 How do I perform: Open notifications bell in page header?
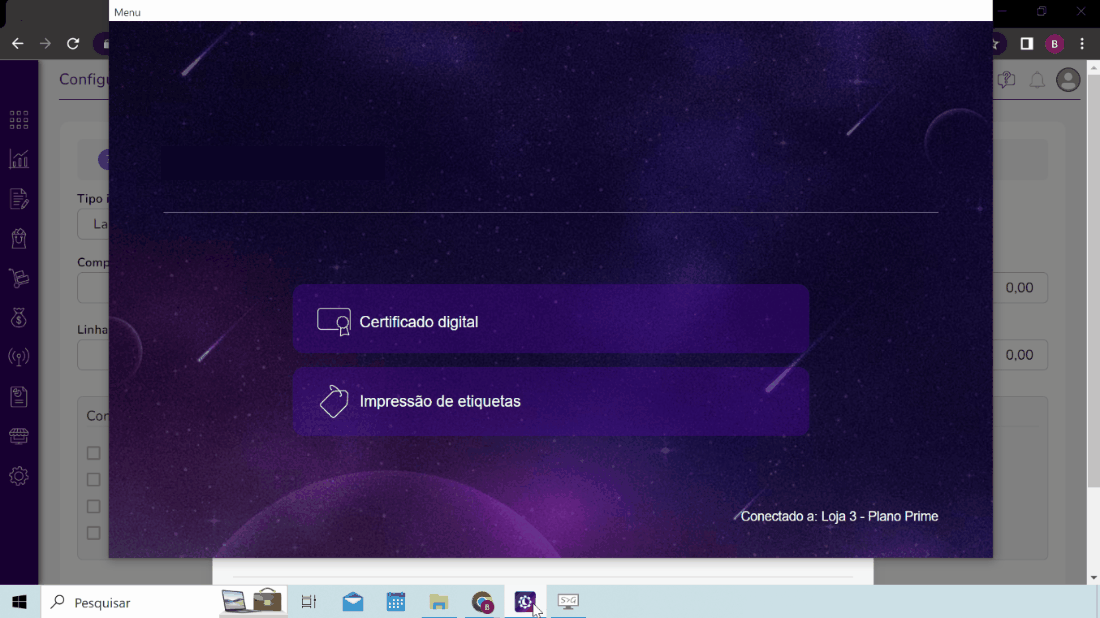tap(1037, 80)
